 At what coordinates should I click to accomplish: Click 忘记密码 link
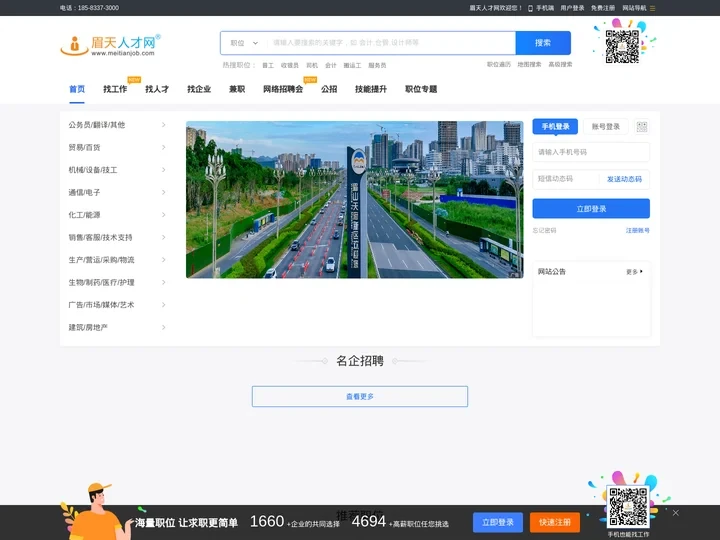[544, 231]
